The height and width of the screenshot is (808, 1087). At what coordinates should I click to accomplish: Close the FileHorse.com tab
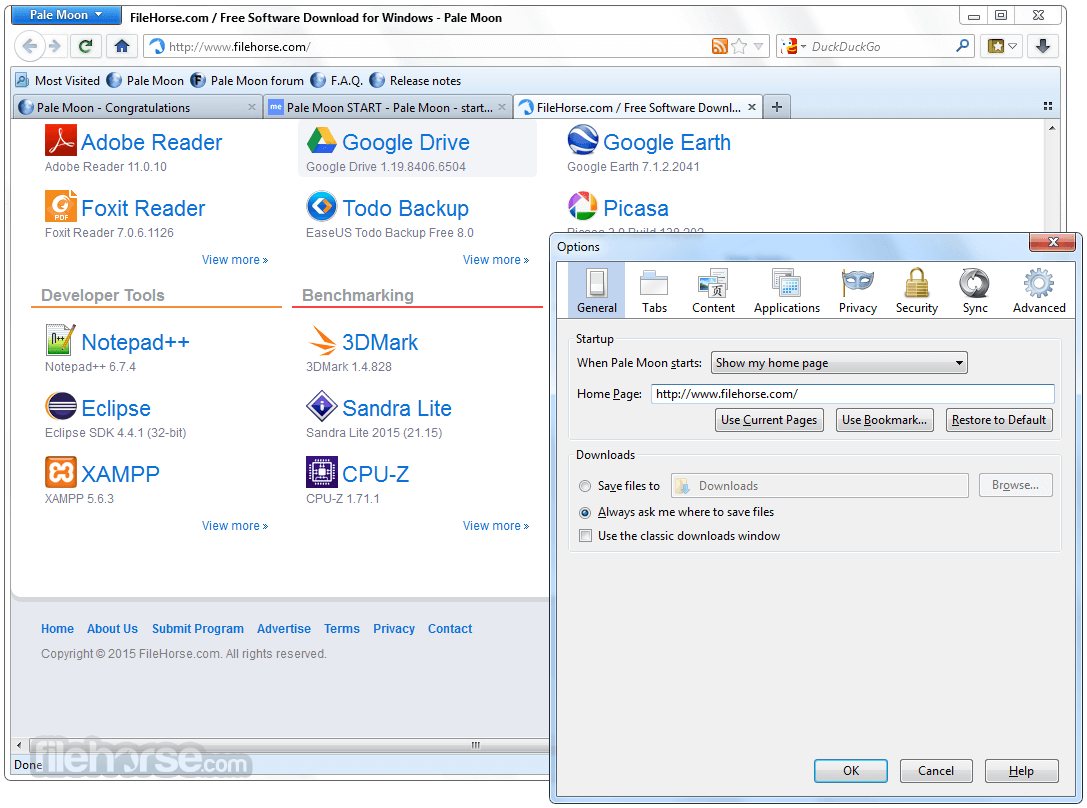(751, 107)
